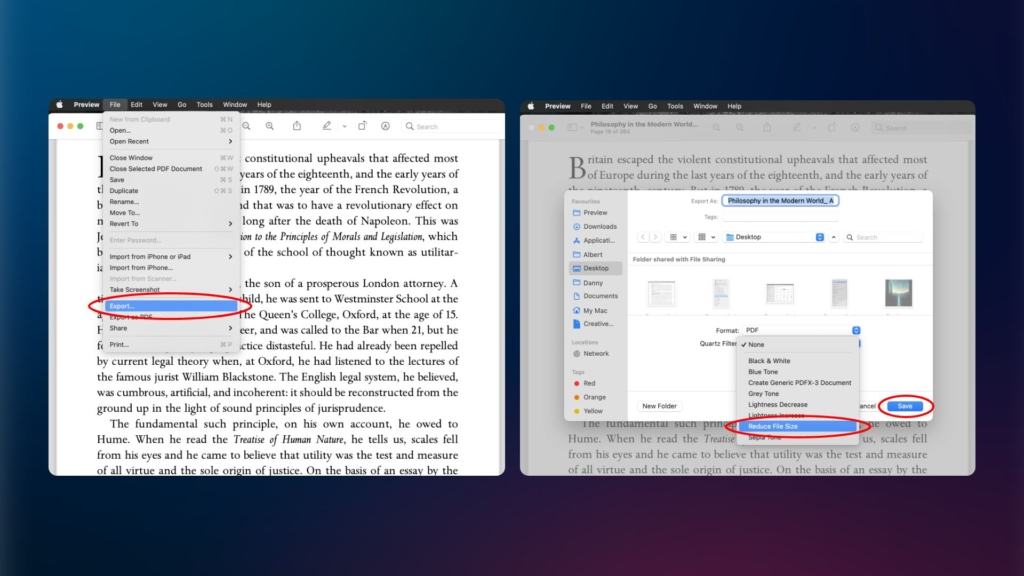Select the Red tag in sidebar
The height and width of the screenshot is (576, 1024).
pyautogui.click(x=584, y=383)
